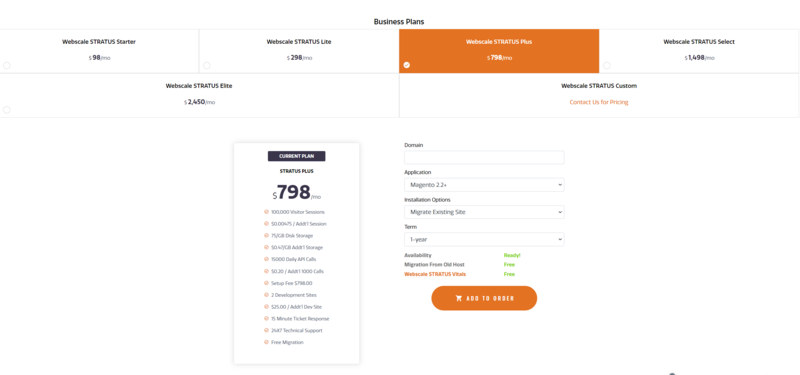Click the large $798/mo price in plan card

[296, 192]
